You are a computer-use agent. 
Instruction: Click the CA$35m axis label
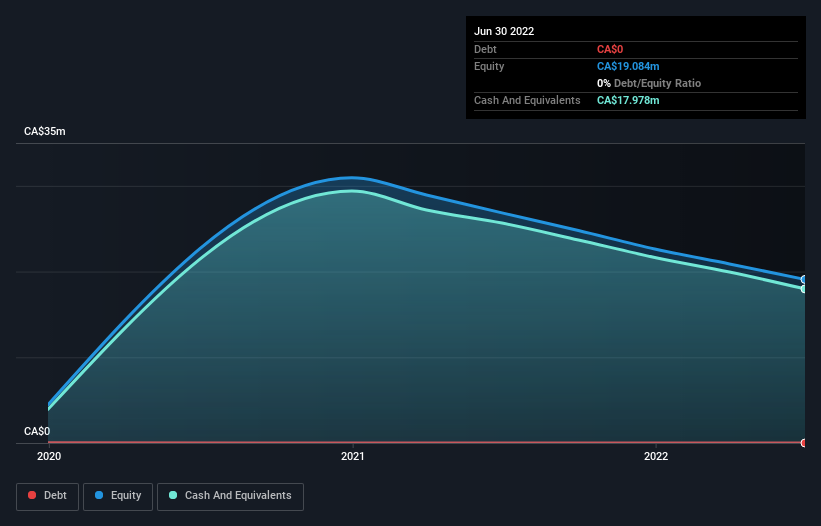pyautogui.click(x=45, y=131)
